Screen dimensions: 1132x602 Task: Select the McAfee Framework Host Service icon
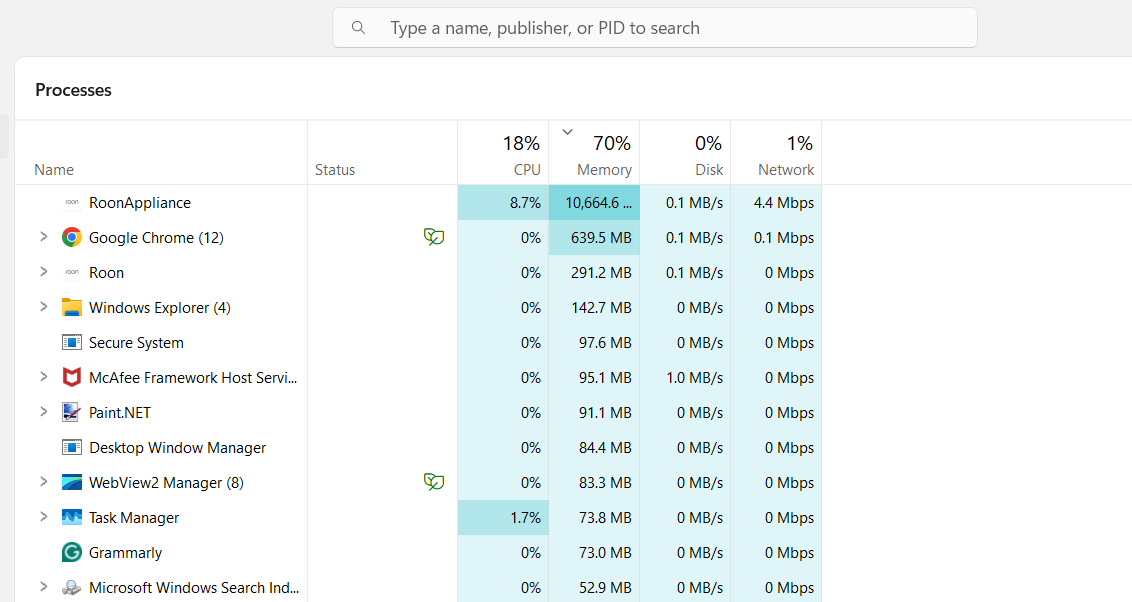(71, 378)
